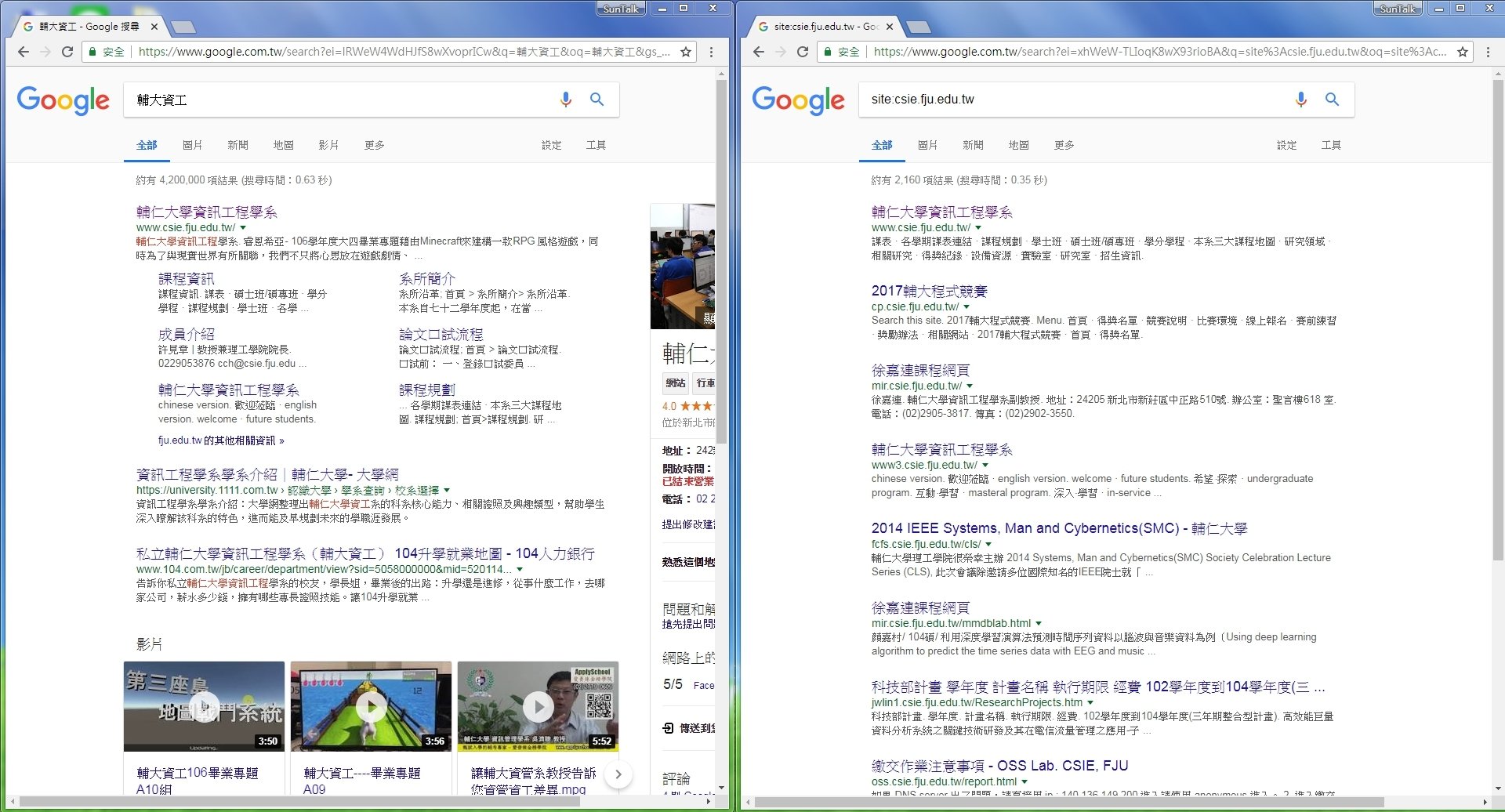Expand dropdown arrow beside university.1111.com.tw result

(447, 491)
